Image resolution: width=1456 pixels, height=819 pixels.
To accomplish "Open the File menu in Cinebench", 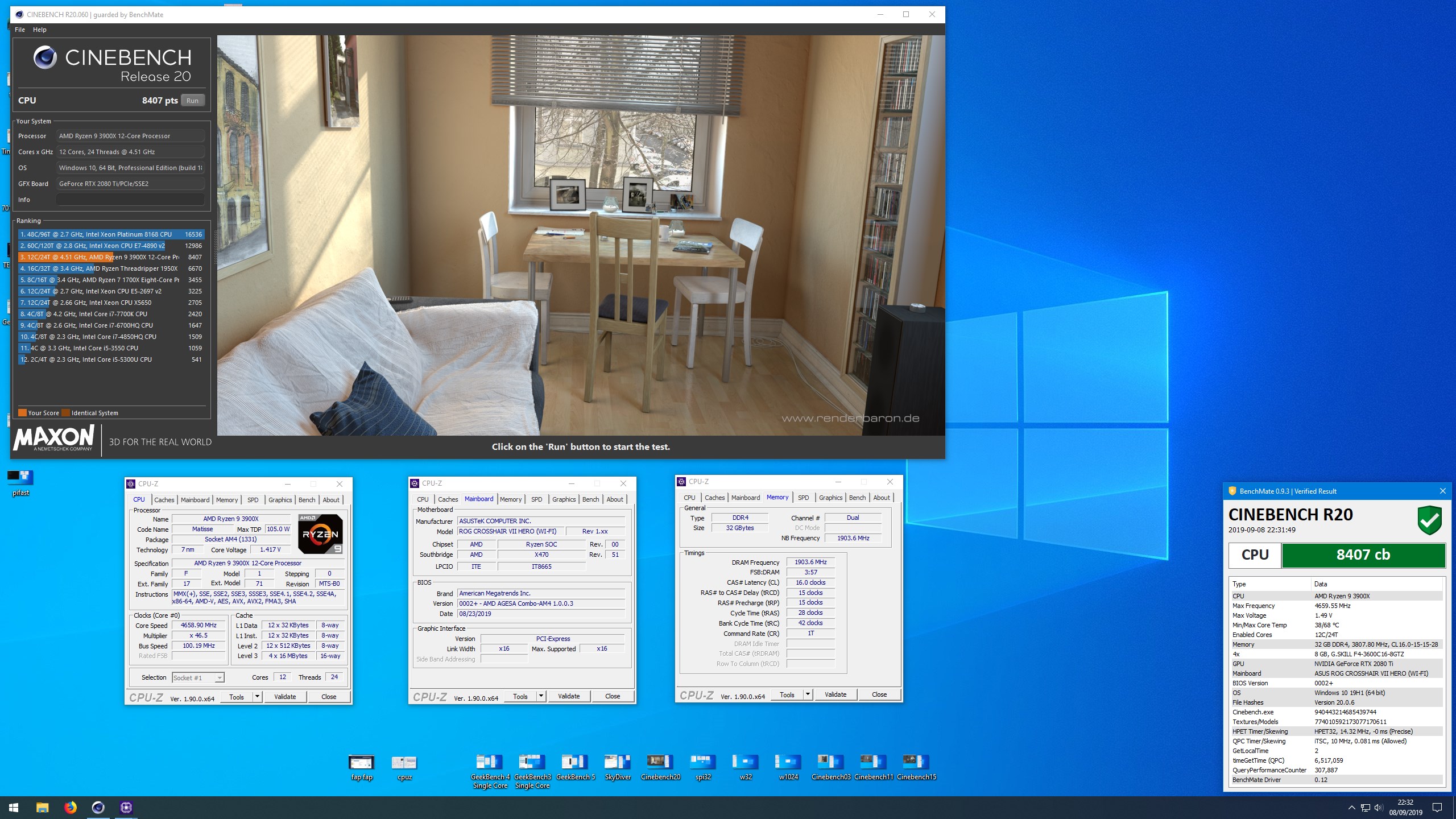I will (x=20, y=30).
